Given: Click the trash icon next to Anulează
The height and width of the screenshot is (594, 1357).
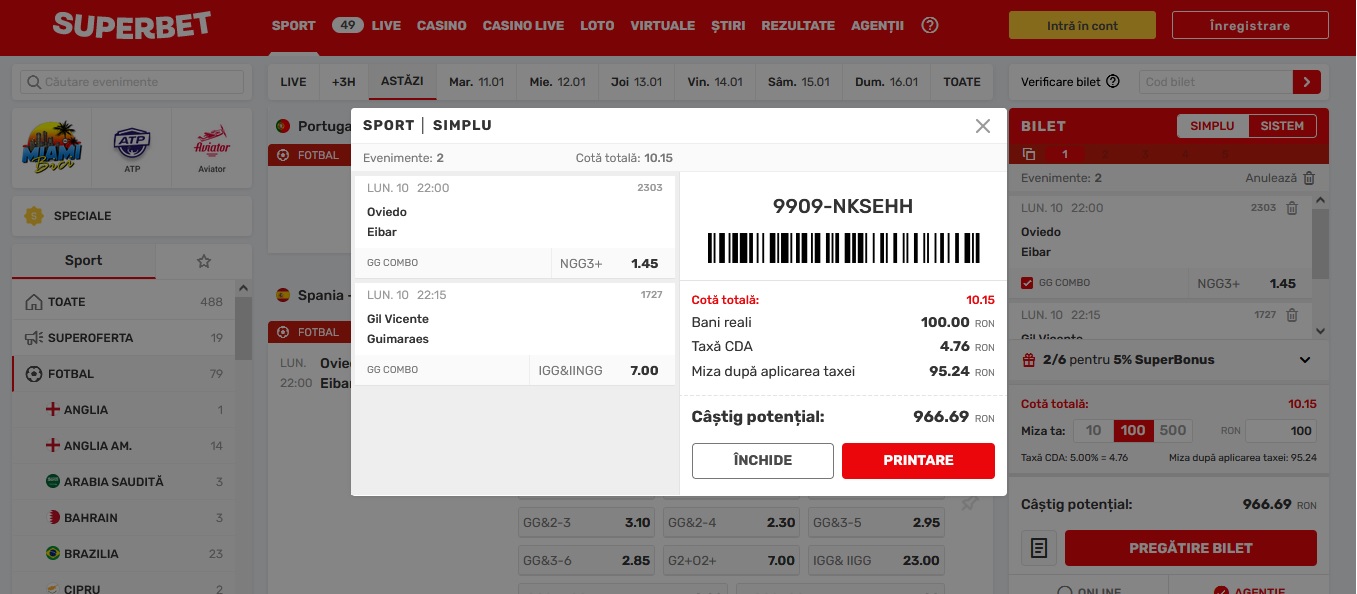Looking at the screenshot, I should 1309,178.
